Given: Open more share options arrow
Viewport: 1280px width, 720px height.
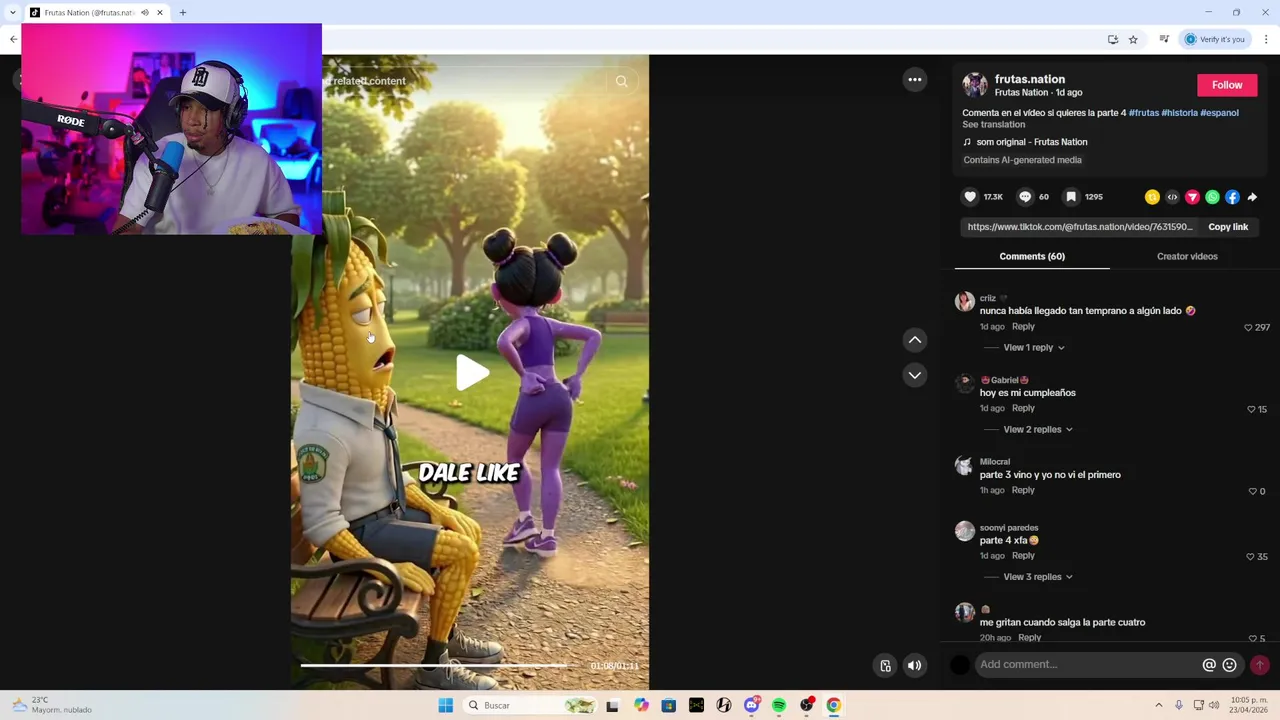Looking at the screenshot, I should pos(1252,197).
